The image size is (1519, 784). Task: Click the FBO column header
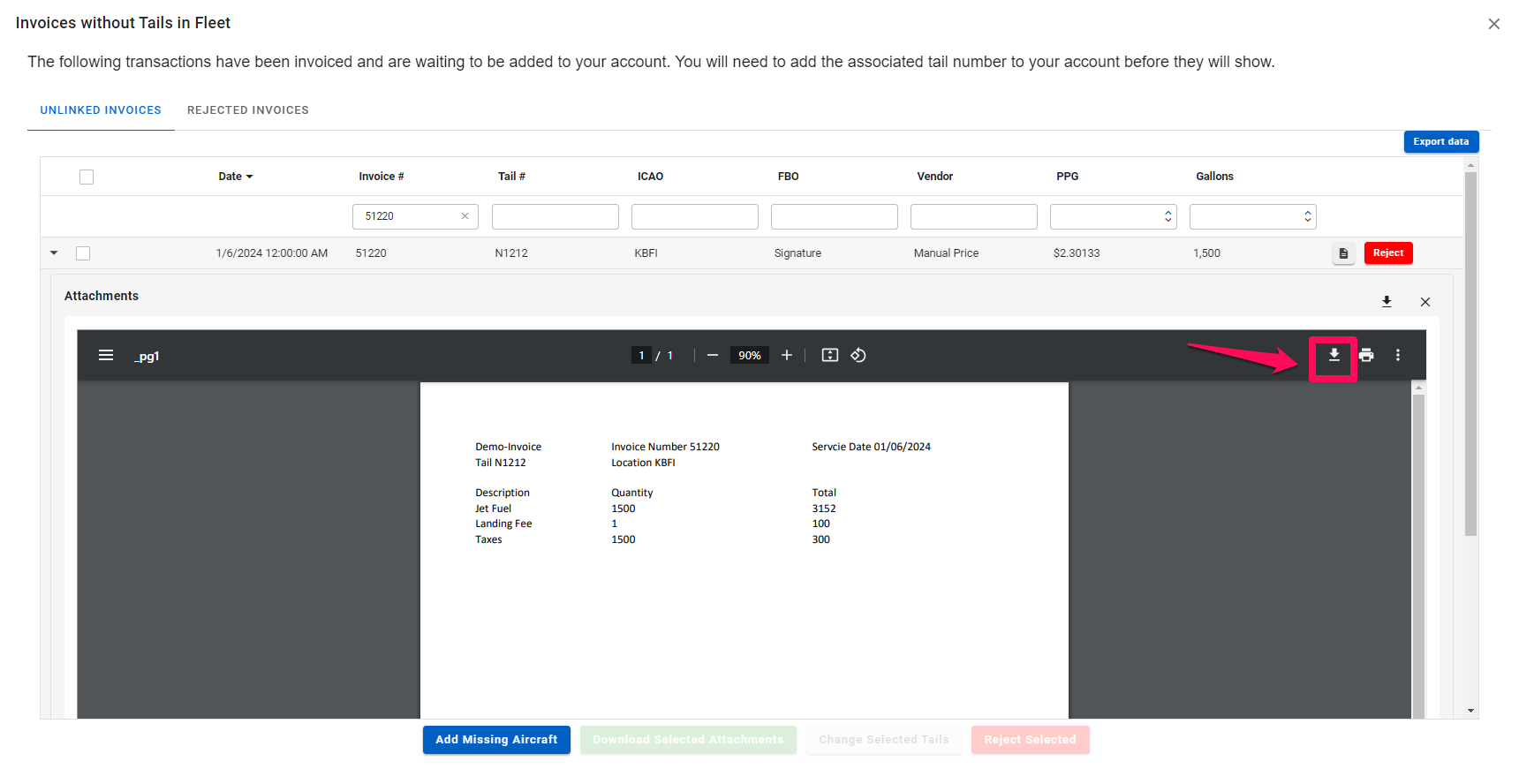(x=789, y=177)
